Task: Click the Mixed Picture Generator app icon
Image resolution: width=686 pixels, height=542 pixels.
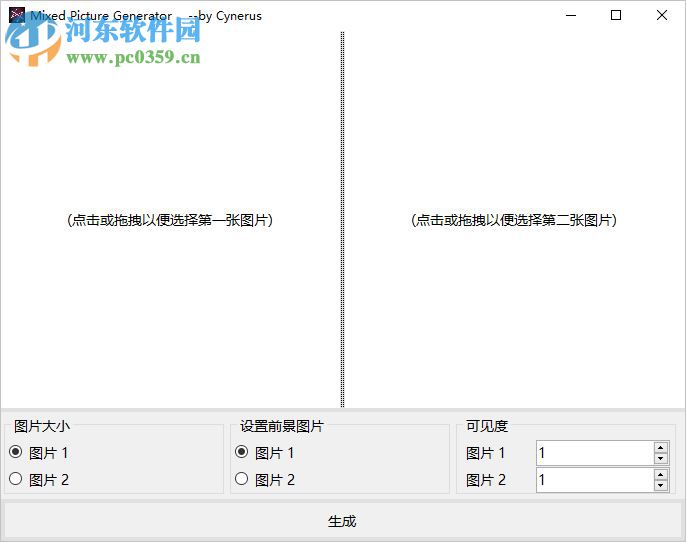Action: pyautogui.click(x=17, y=15)
